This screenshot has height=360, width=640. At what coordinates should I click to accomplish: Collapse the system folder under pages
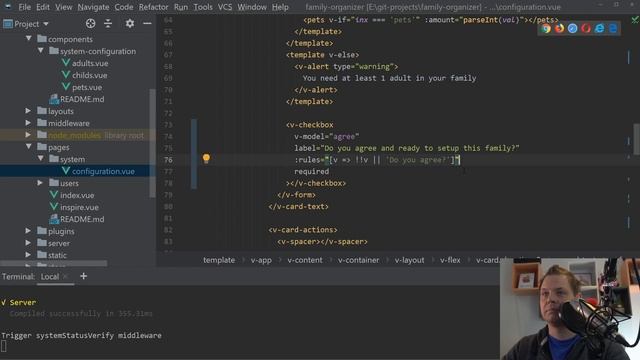[x=40, y=159]
